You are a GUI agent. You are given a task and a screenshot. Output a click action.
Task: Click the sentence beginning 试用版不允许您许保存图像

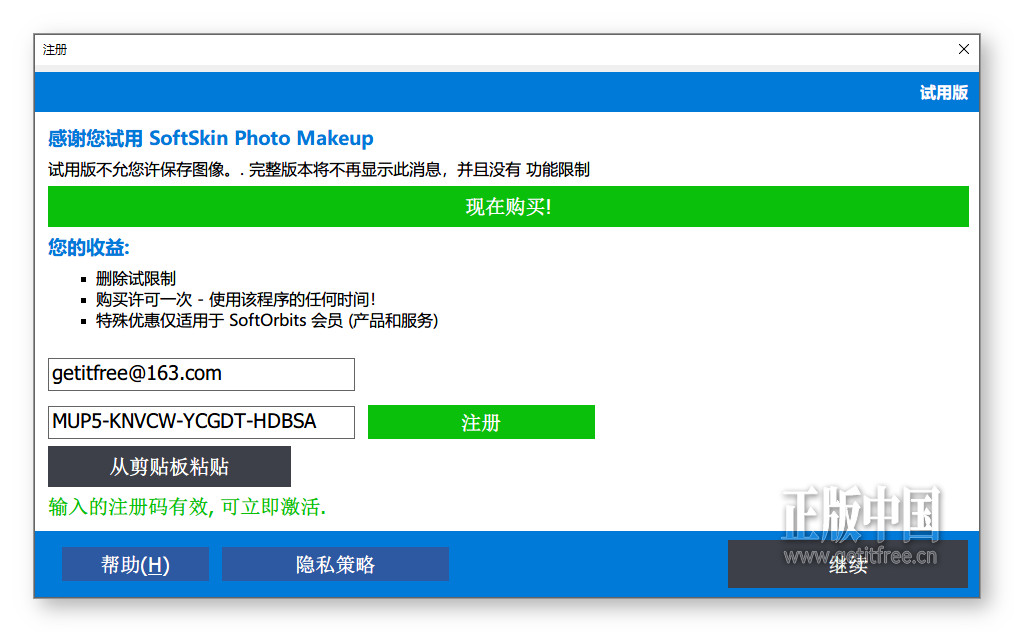click(319, 169)
